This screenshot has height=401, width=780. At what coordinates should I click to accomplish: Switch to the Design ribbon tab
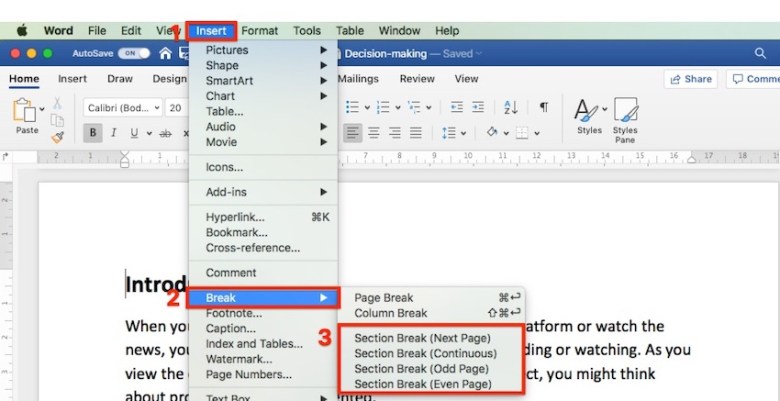tap(170, 79)
